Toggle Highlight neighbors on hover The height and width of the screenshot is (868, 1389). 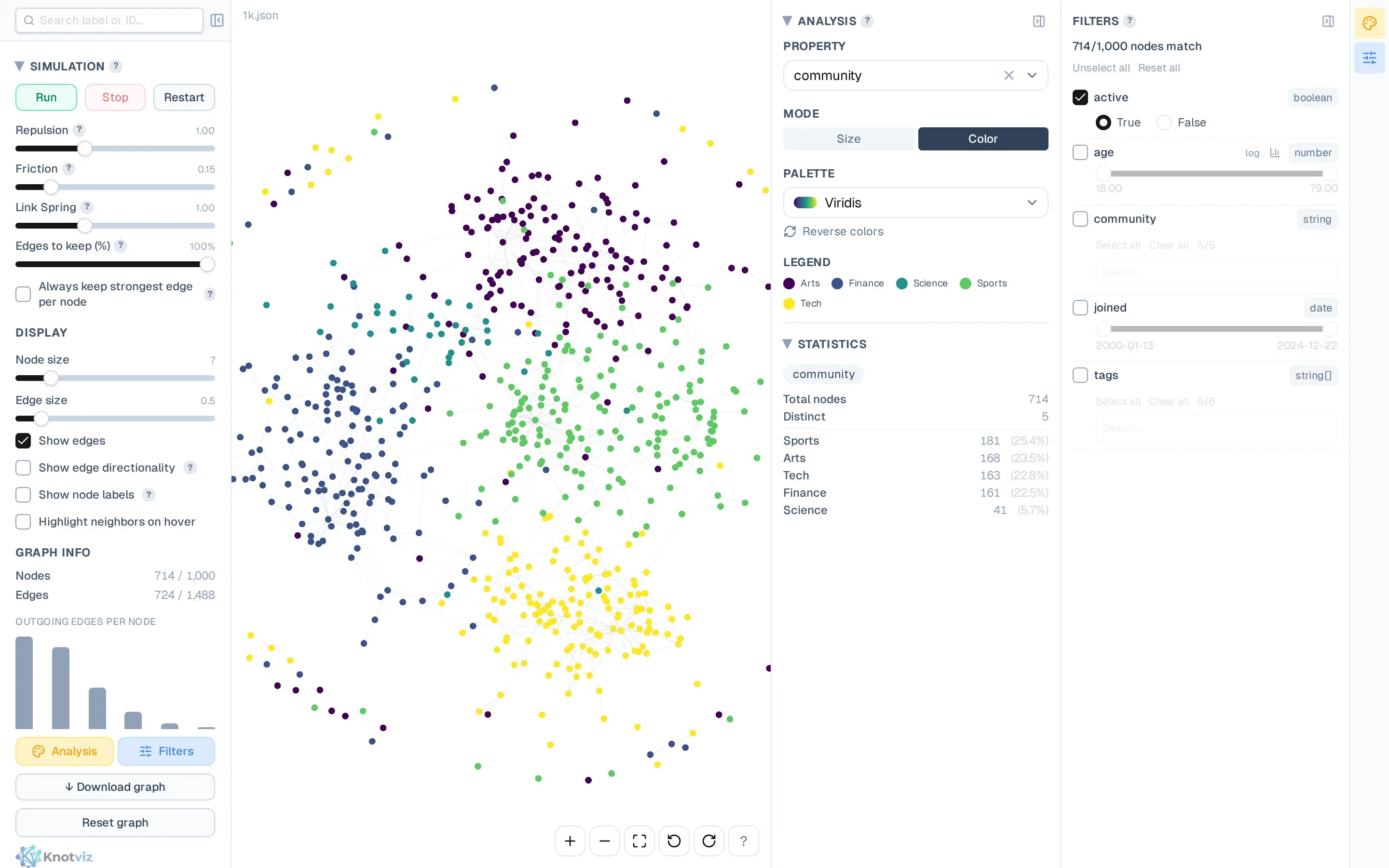point(23,522)
